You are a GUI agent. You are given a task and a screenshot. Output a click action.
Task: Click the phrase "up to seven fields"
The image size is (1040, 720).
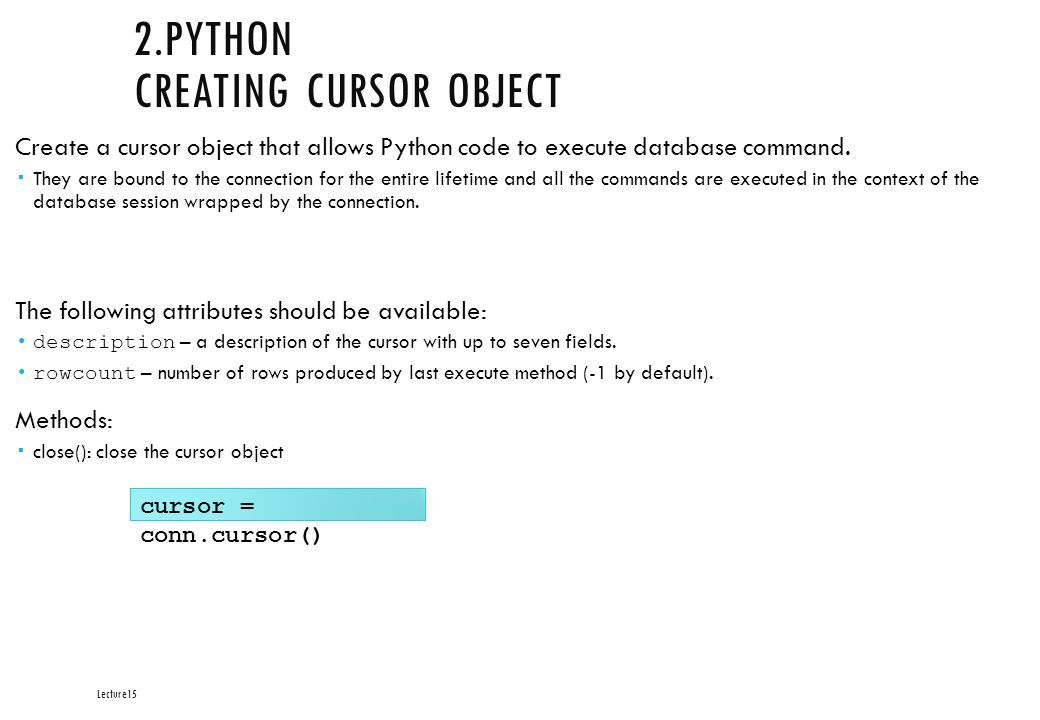click(539, 342)
